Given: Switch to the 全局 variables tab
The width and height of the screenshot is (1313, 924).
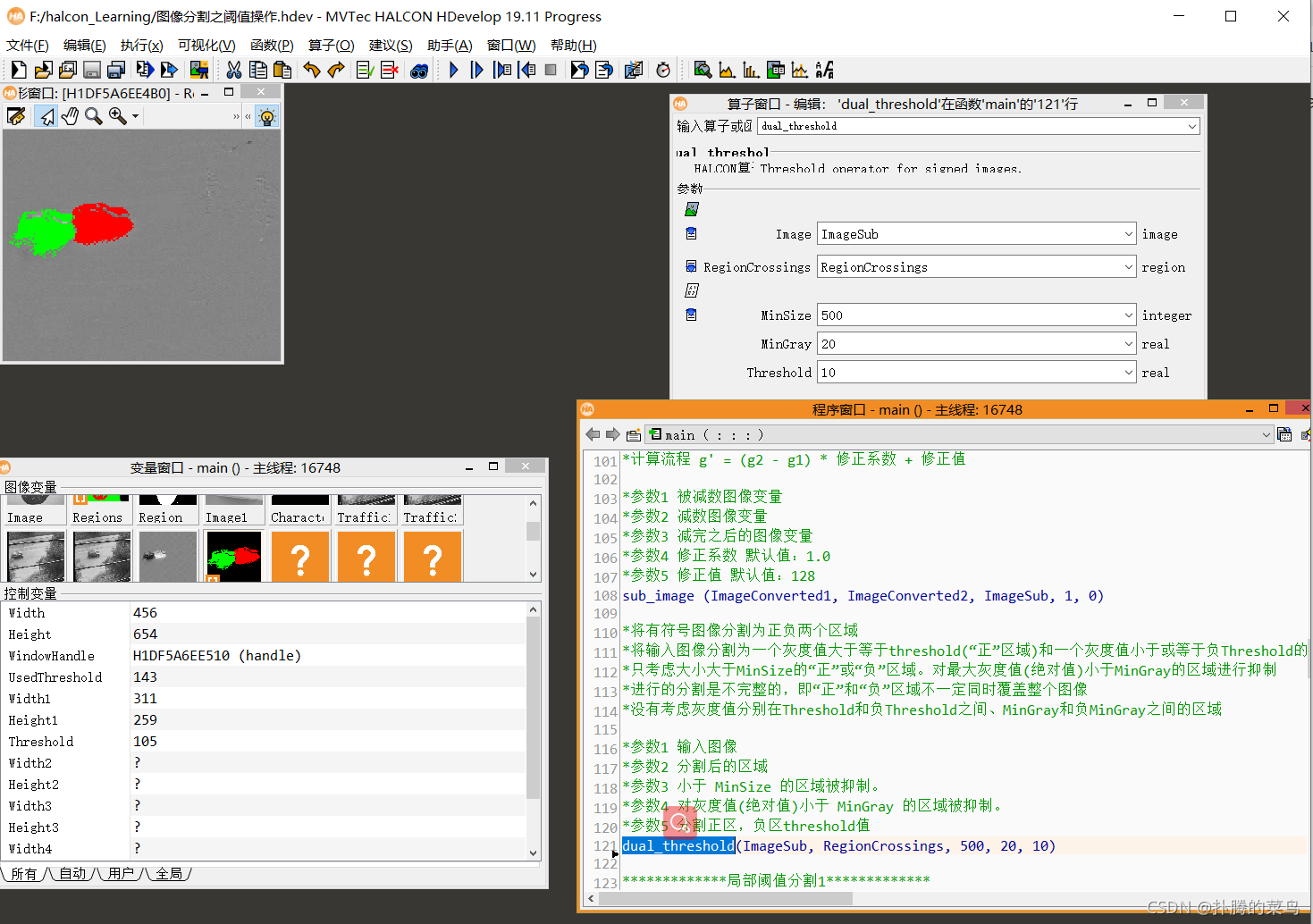Looking at the screenshot, I should (x=169, y=874).
